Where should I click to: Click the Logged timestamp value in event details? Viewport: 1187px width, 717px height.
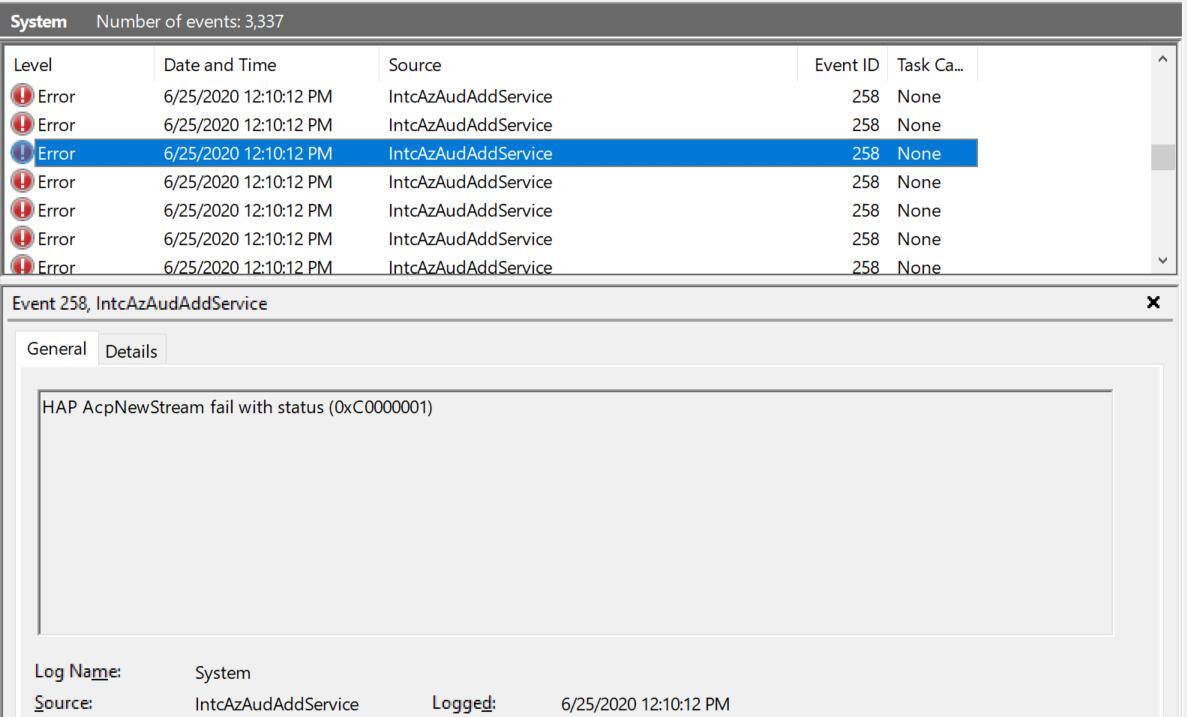point(645,704)
